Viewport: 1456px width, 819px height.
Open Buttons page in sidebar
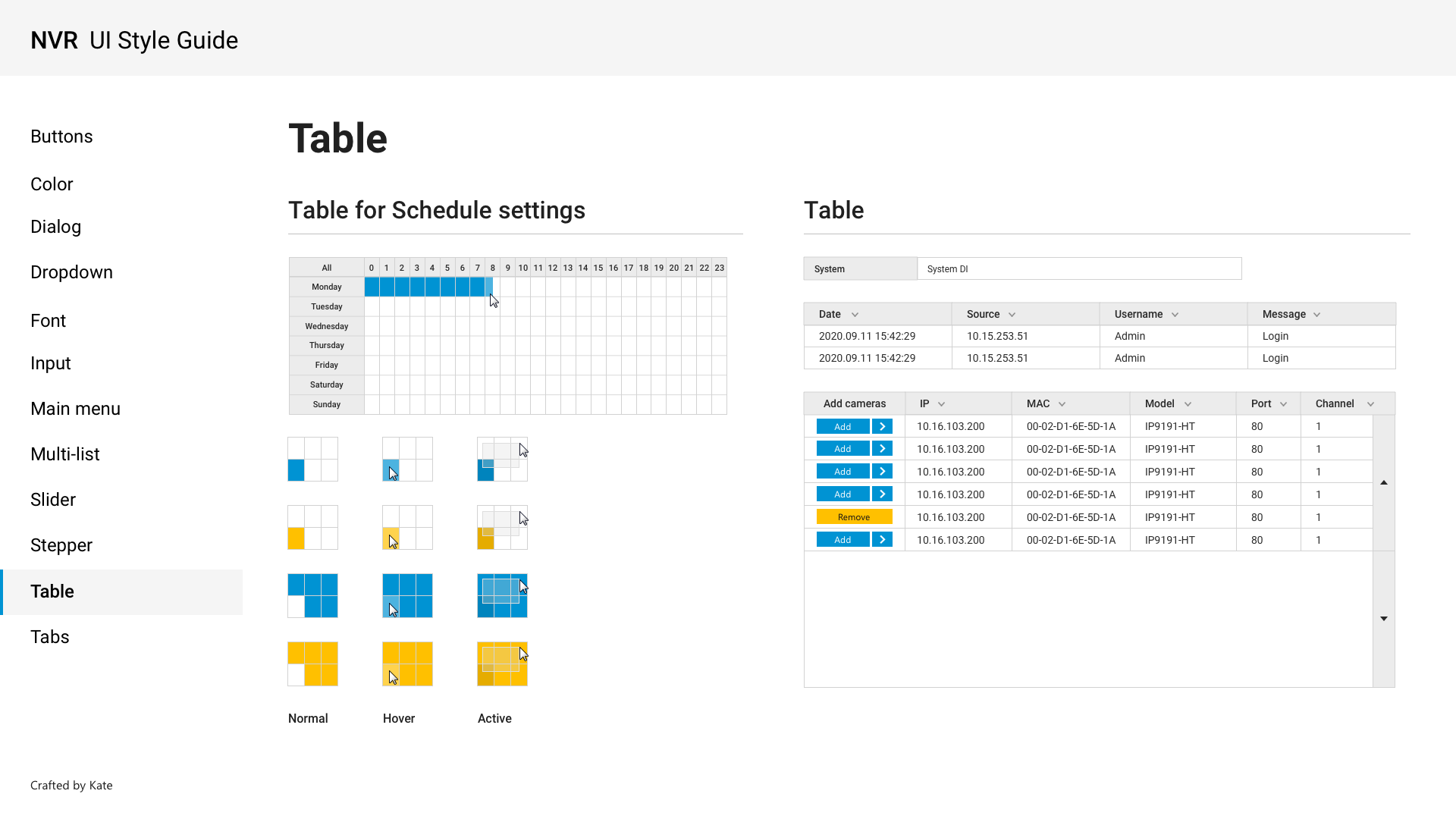(x=61, y=136)
